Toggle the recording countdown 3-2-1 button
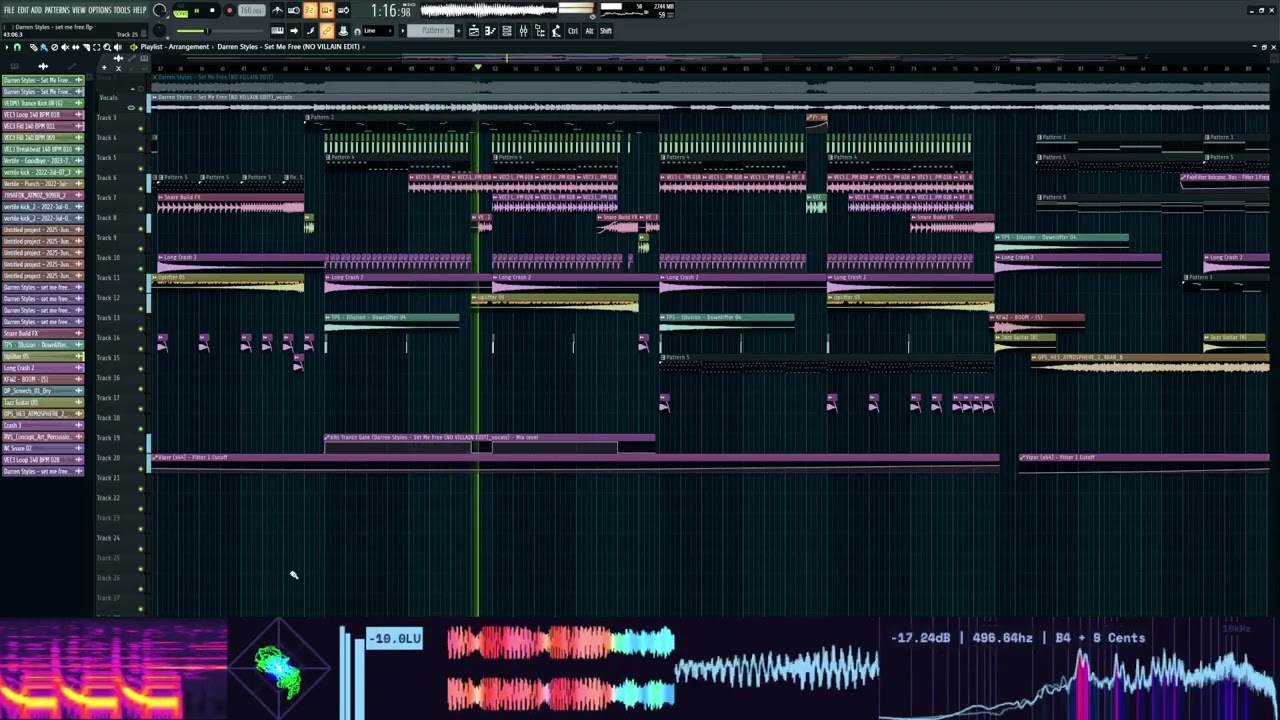The width and height of the screenshot is (1280, 720). [310, 10]
